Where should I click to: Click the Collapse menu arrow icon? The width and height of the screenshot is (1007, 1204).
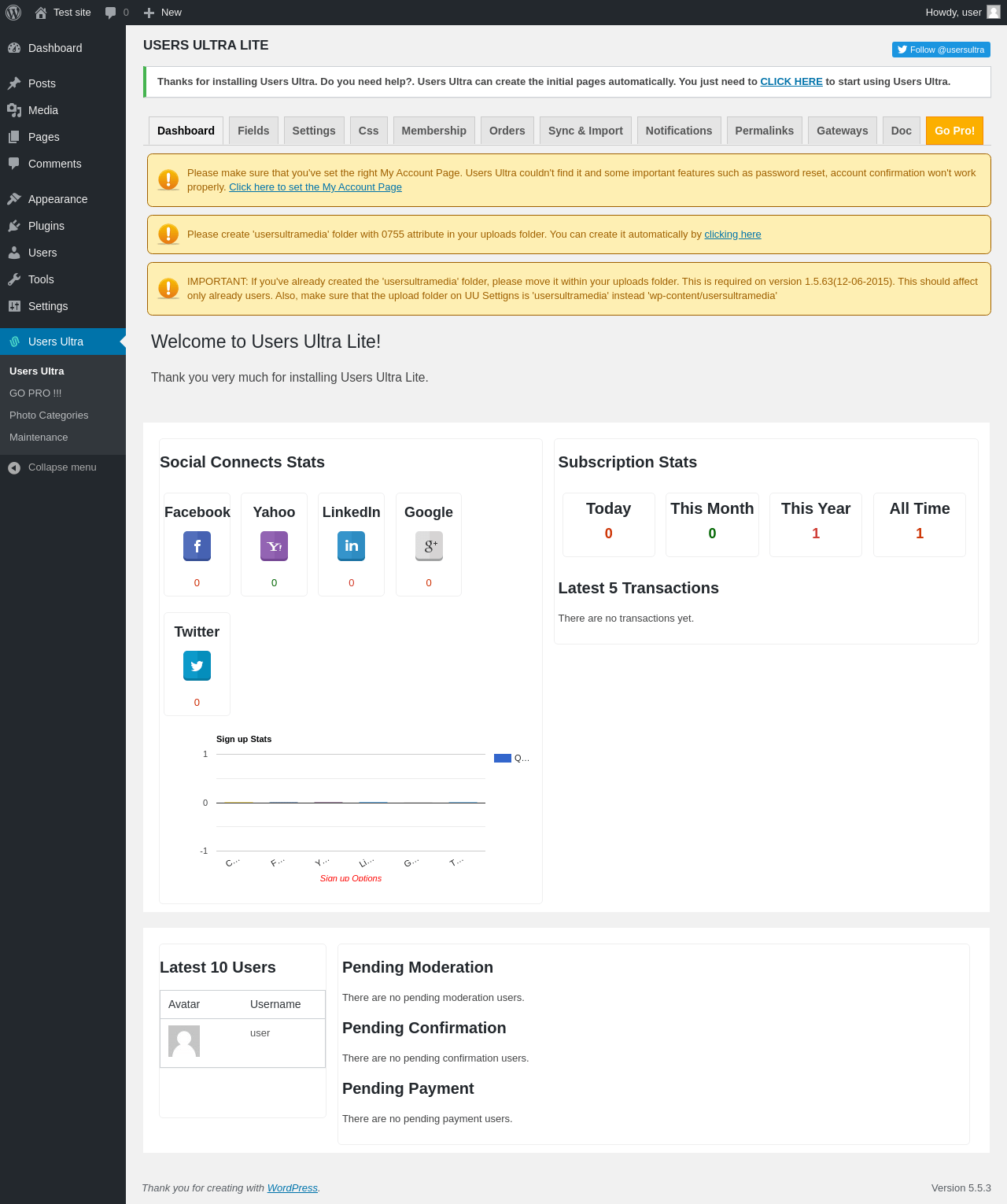tap(14, 467)
